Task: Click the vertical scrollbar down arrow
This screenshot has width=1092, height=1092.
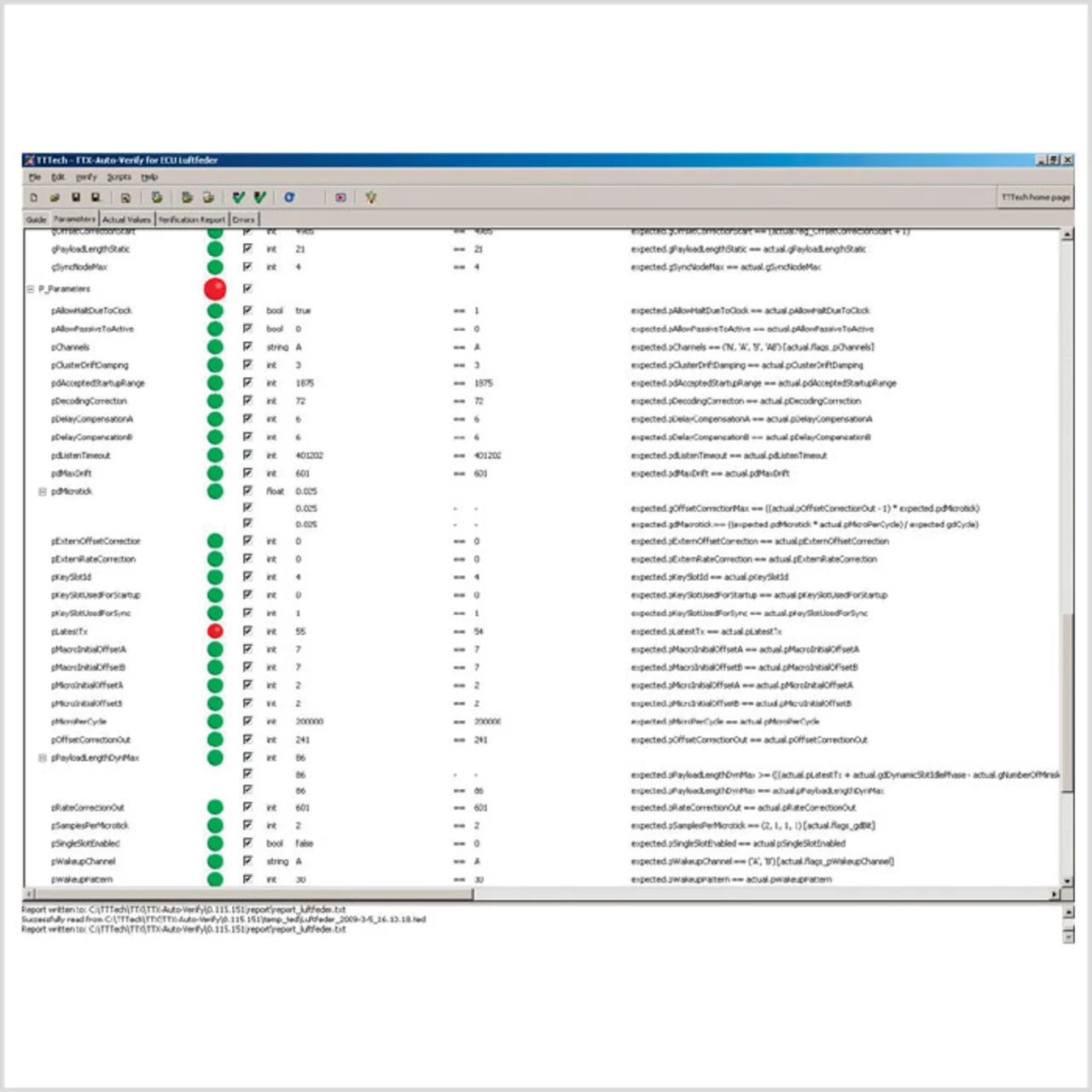Action: (x=1066, y=881)
